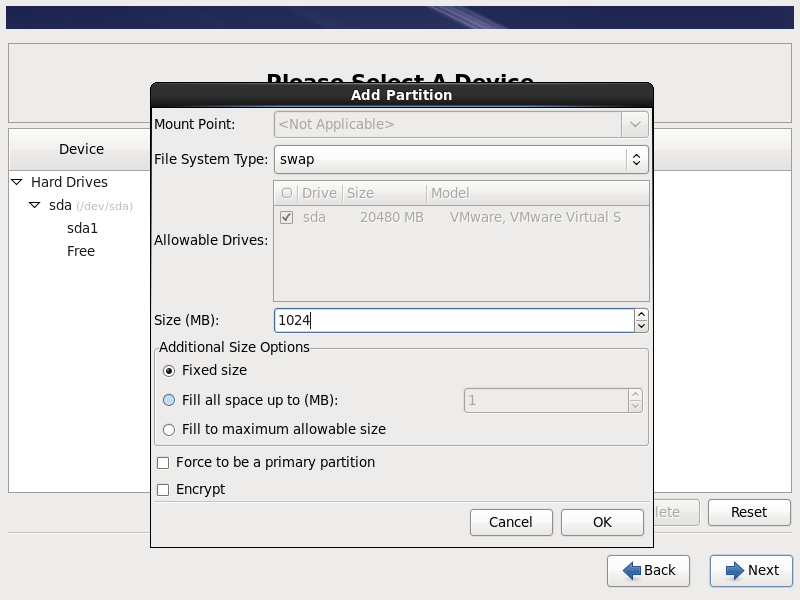800x600 pixels.
Task: Collapse the Hard Drives tree node
Action: (17, 182)
